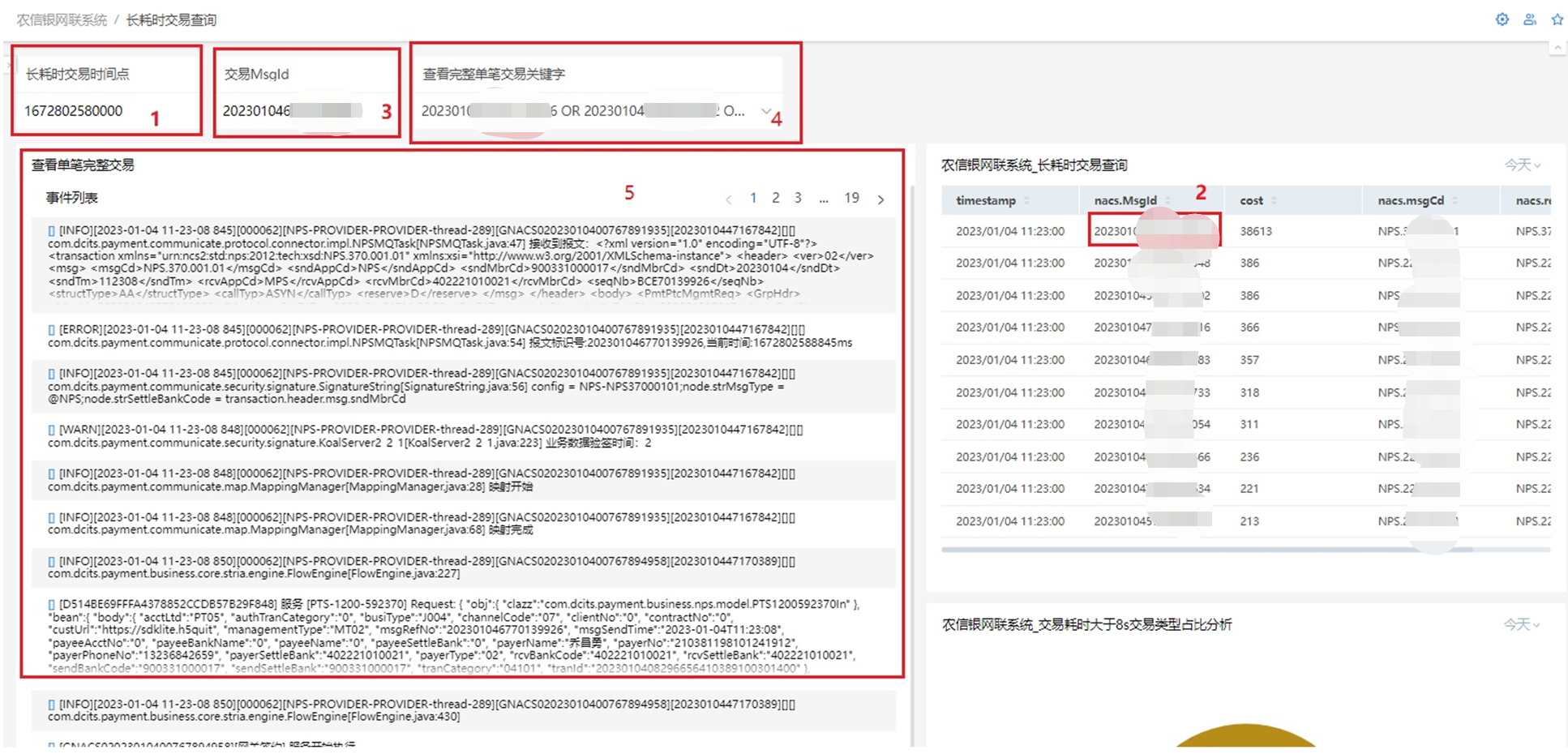Open the user account icon

1530,19
